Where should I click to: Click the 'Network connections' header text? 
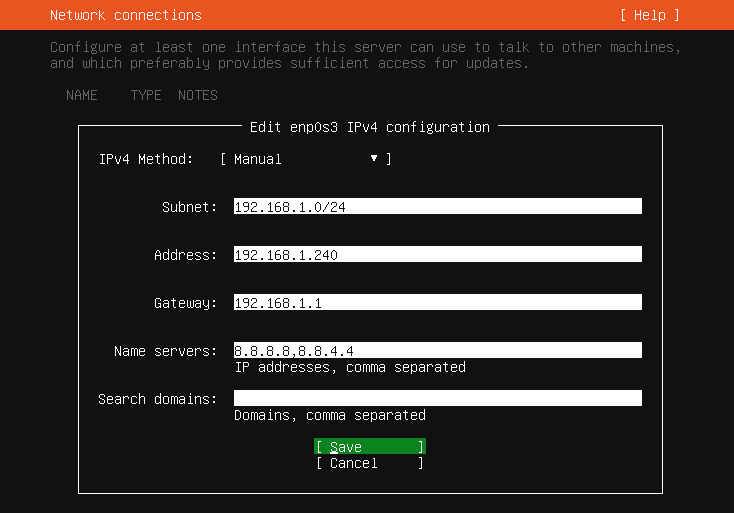[126, 15]
